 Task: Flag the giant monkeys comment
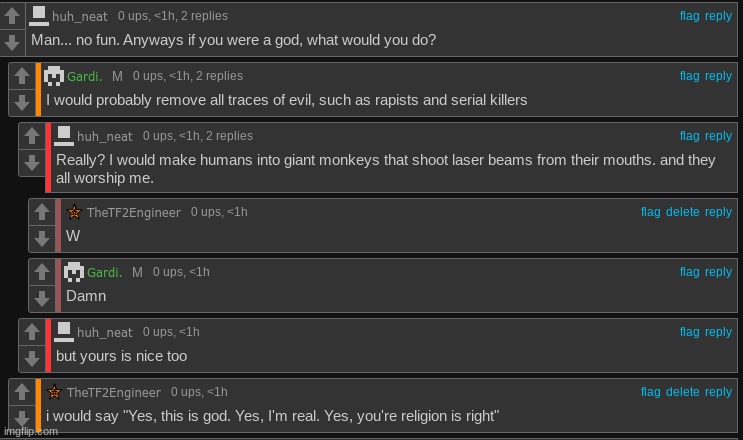pos(689,136)
